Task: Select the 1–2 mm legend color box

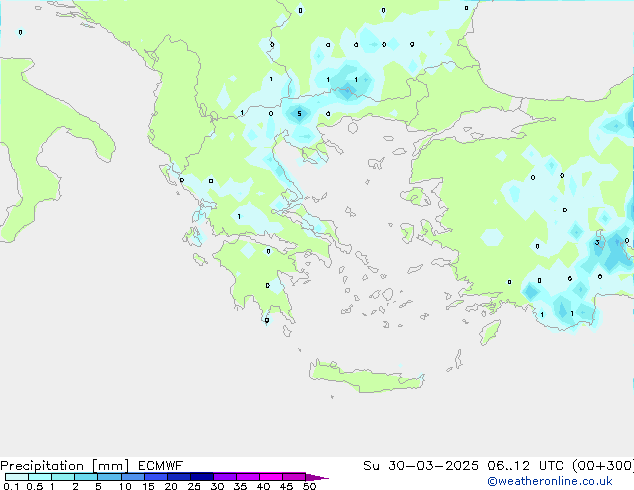Action: (63, 477)
